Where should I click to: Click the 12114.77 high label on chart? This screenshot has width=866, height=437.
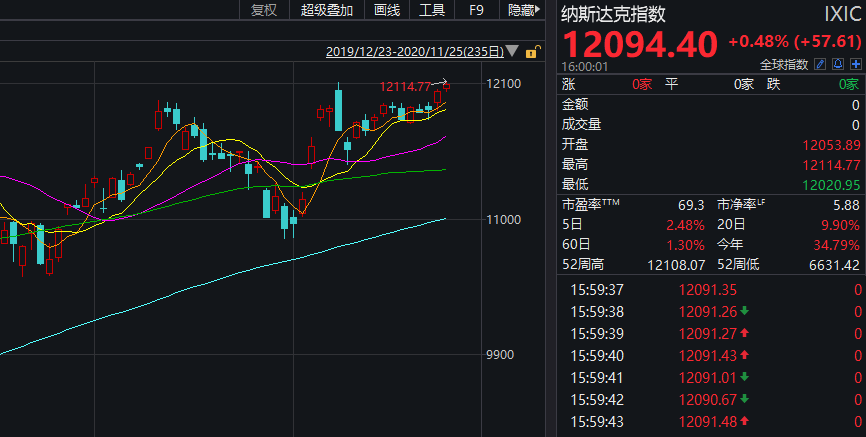405,87
